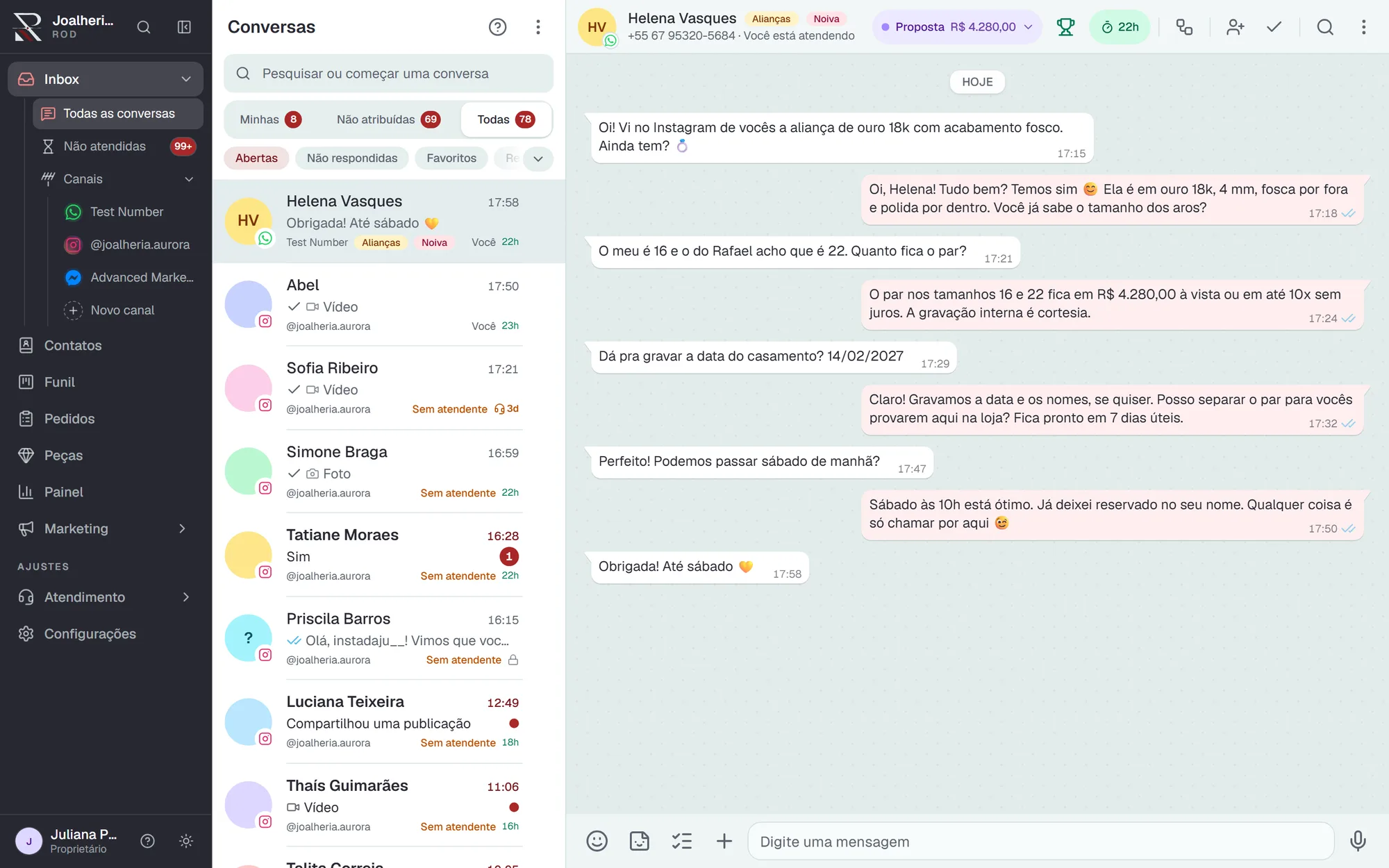
Task: Open the sticker picker icon
Action: coord(639,841)
